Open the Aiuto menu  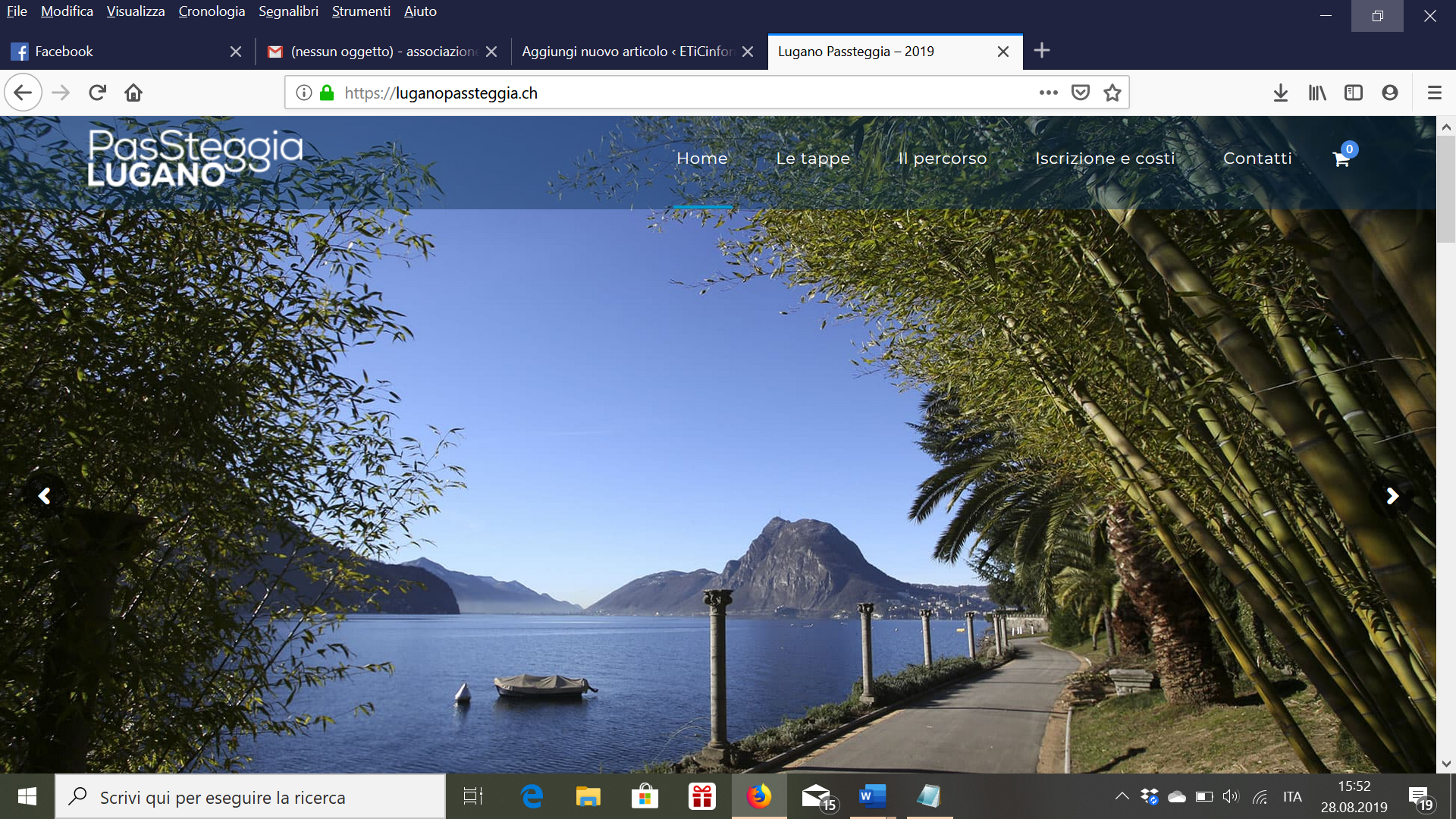pos(420,11)
